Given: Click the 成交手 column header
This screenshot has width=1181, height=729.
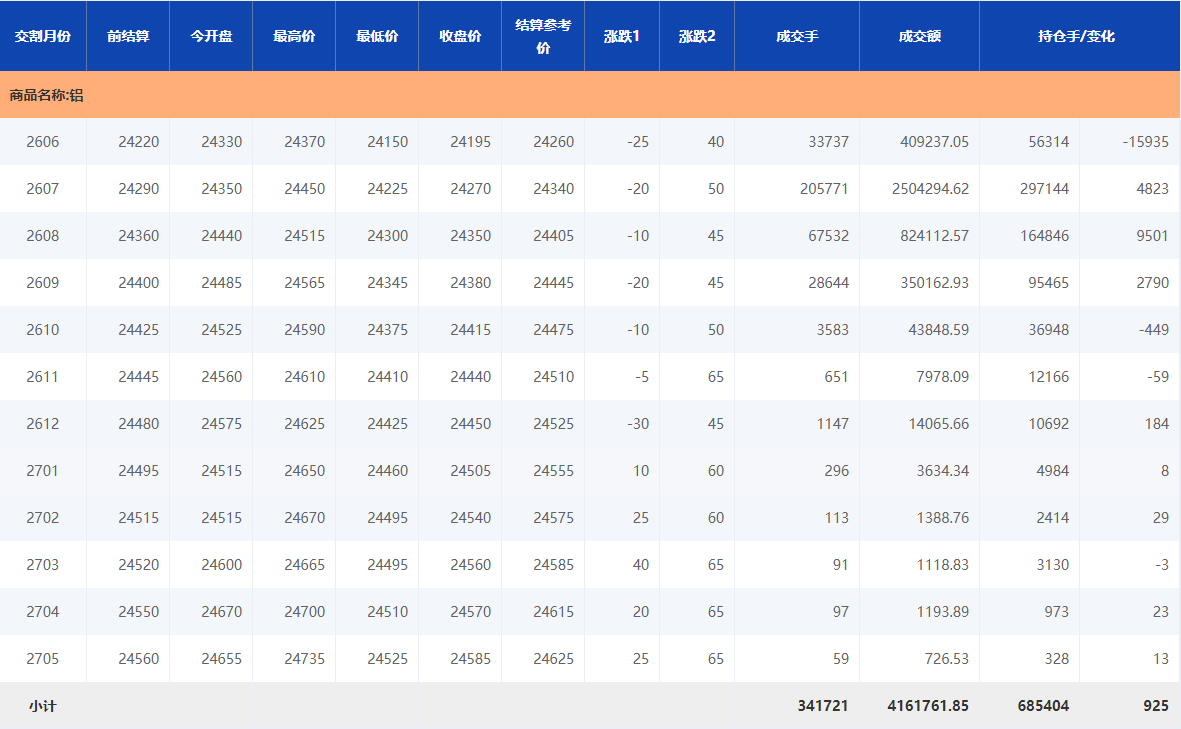Looking at the screenshot, I should pyautogui.click(x=797, y=36).
